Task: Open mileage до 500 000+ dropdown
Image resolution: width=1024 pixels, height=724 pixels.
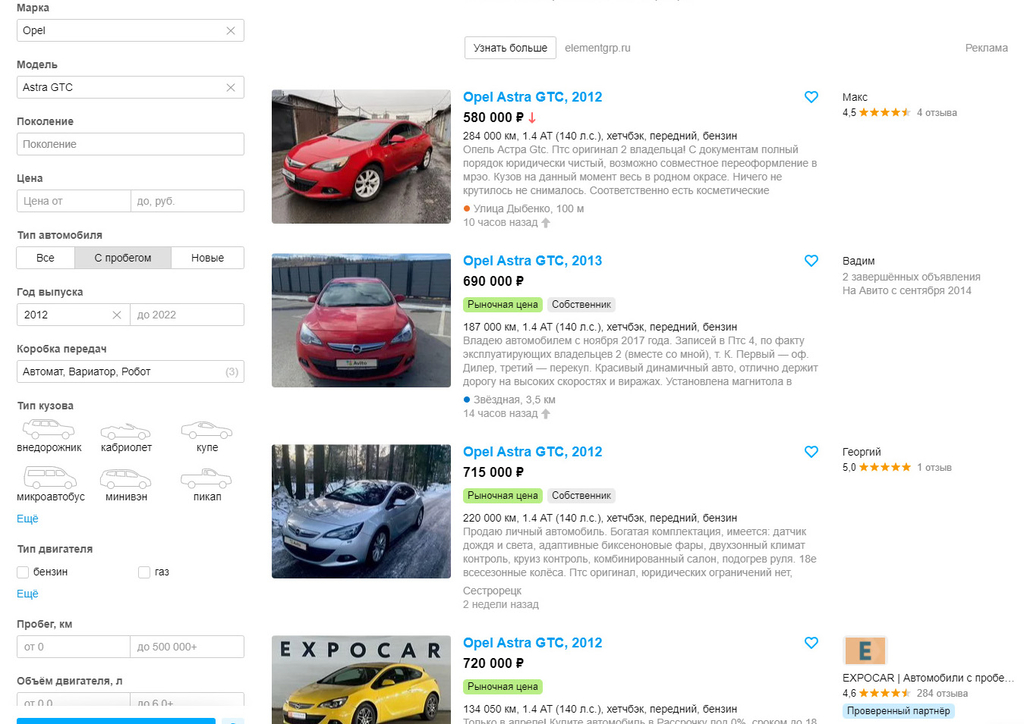Action: coord(187,647)
